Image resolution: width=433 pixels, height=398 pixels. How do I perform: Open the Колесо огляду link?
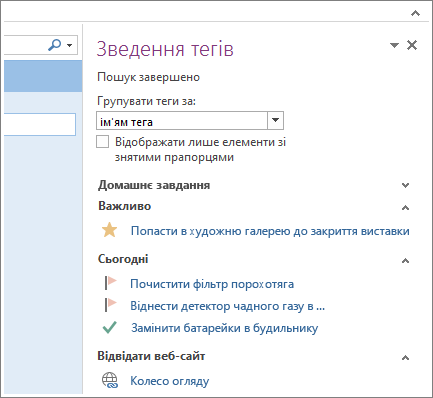(x=170, y=381)
